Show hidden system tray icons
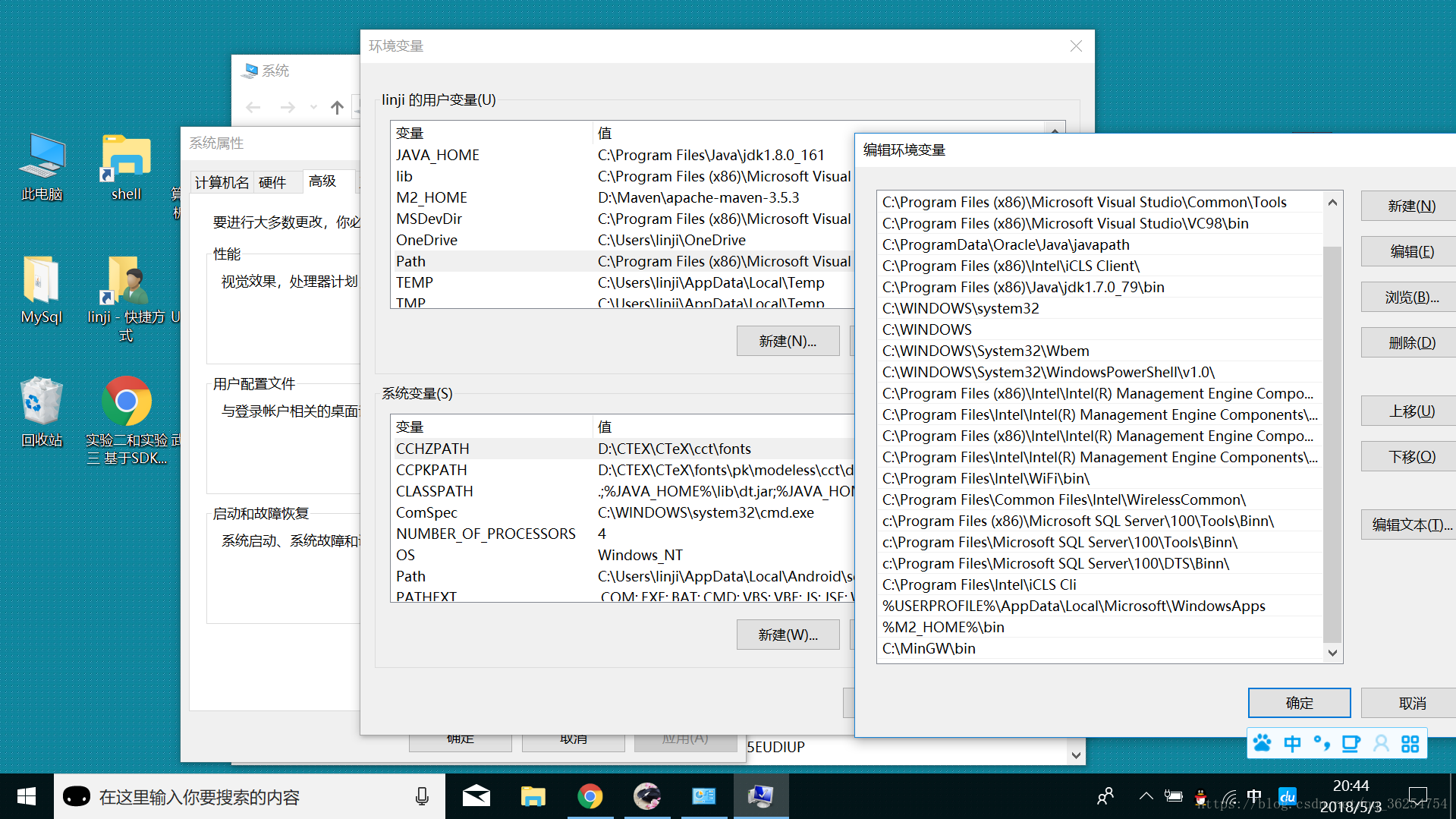 1146,796
